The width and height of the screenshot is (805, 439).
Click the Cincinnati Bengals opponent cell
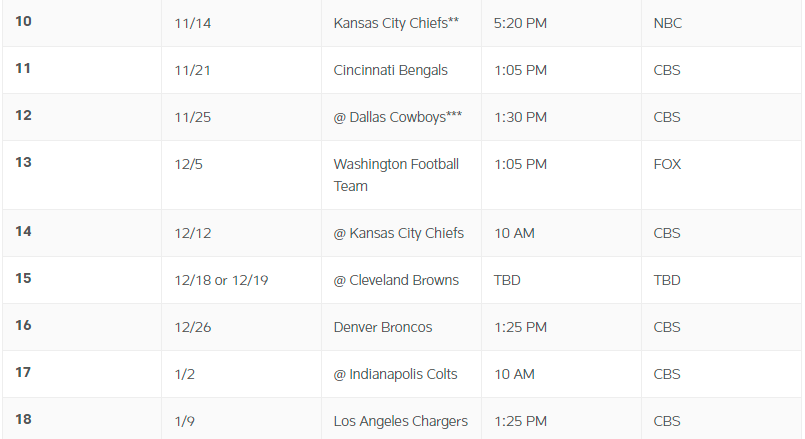click(390, 70)
